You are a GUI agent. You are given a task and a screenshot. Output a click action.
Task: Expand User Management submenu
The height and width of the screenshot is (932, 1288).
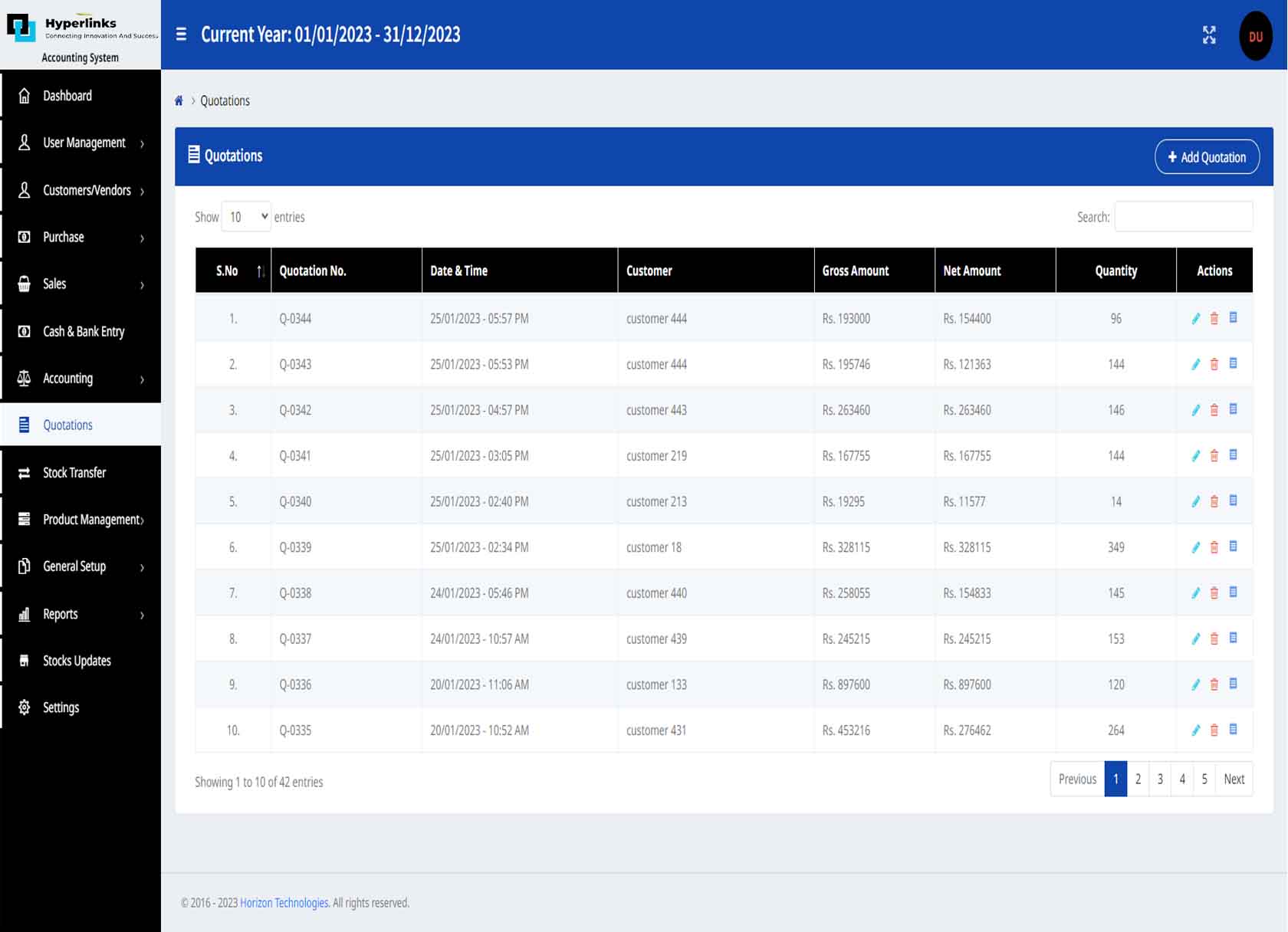[x=80, y=143]
